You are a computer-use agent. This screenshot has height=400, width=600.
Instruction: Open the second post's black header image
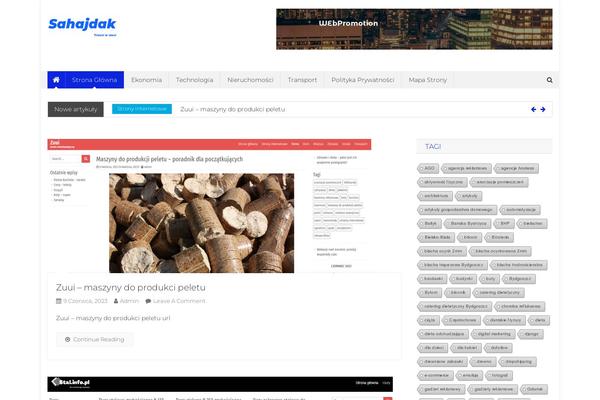220,384
